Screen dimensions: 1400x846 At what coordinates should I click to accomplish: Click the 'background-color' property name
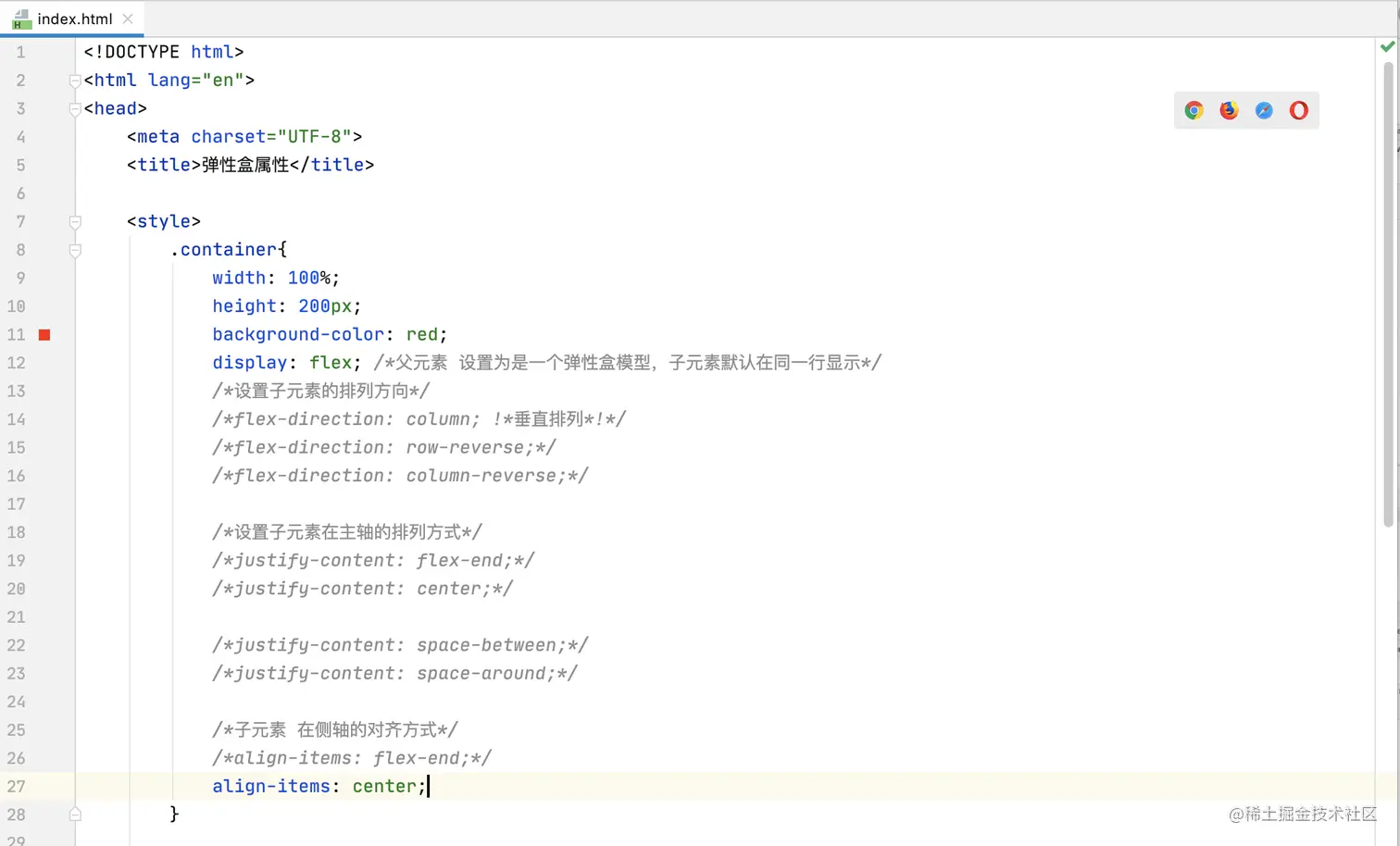pyautogui.click(x=298, y=335)
